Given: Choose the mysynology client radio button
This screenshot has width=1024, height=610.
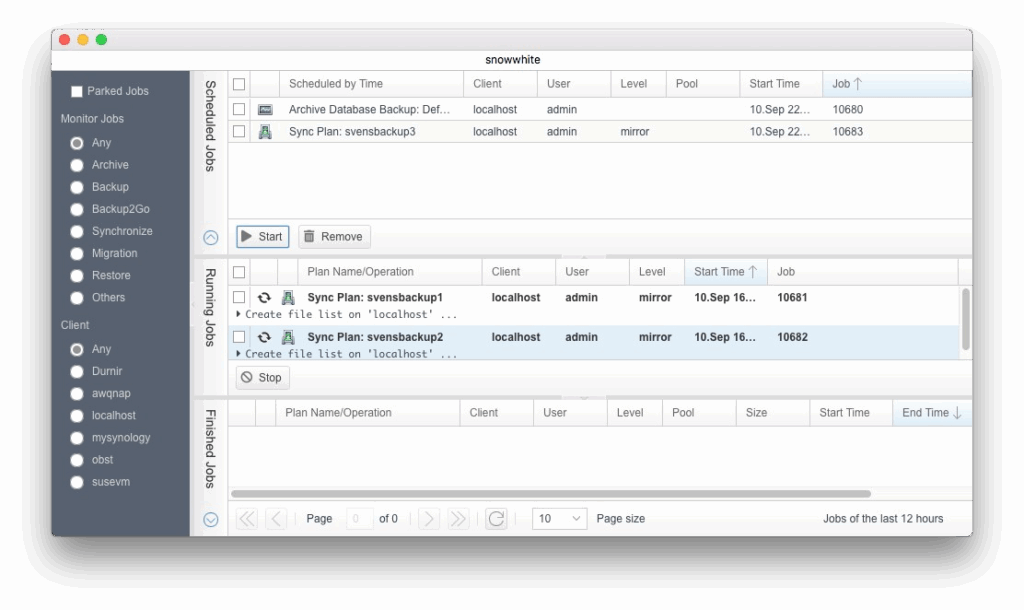Looking at the screenshot, I should (76, 438).
